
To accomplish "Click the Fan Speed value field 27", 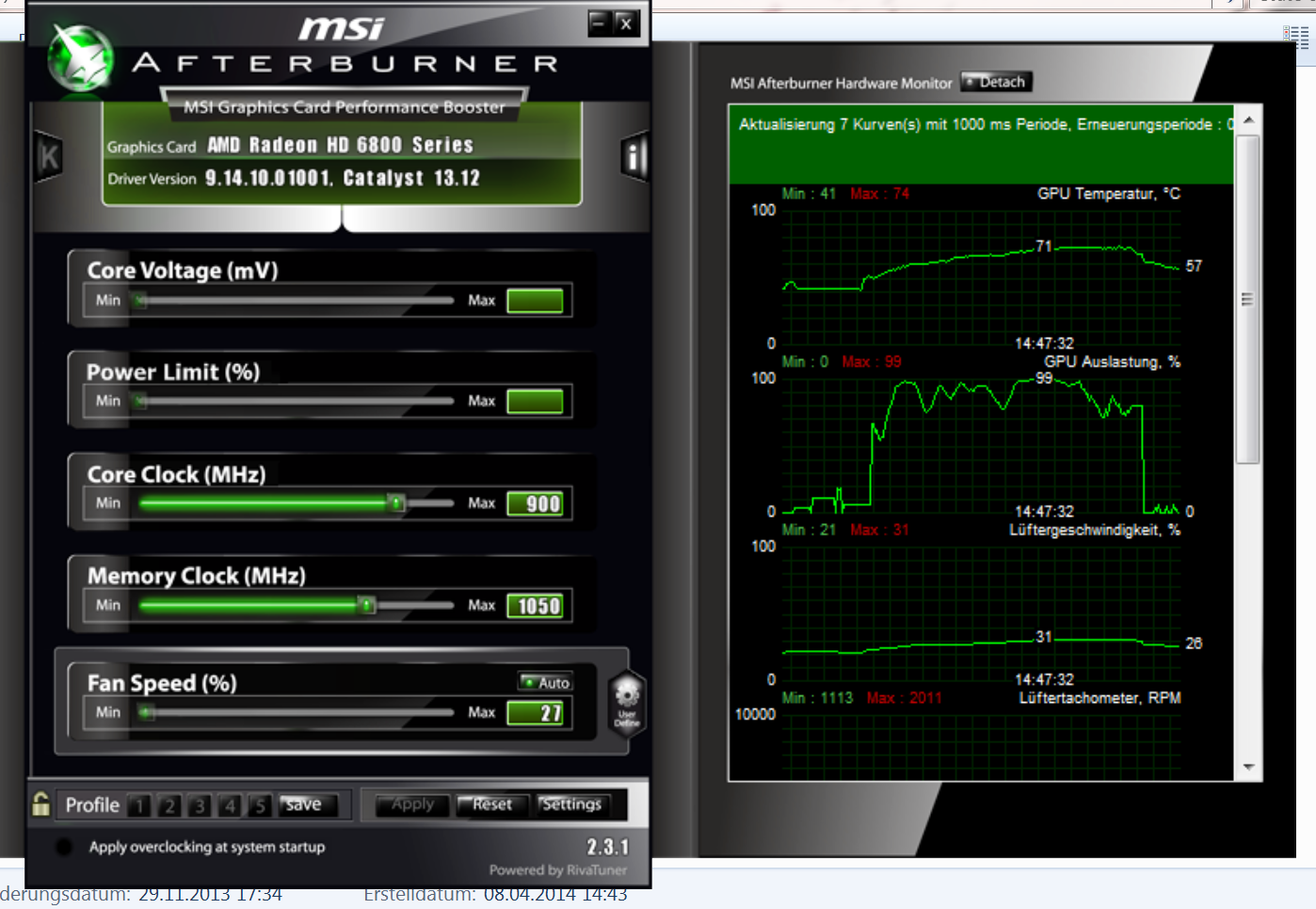I will coord(535,713).
